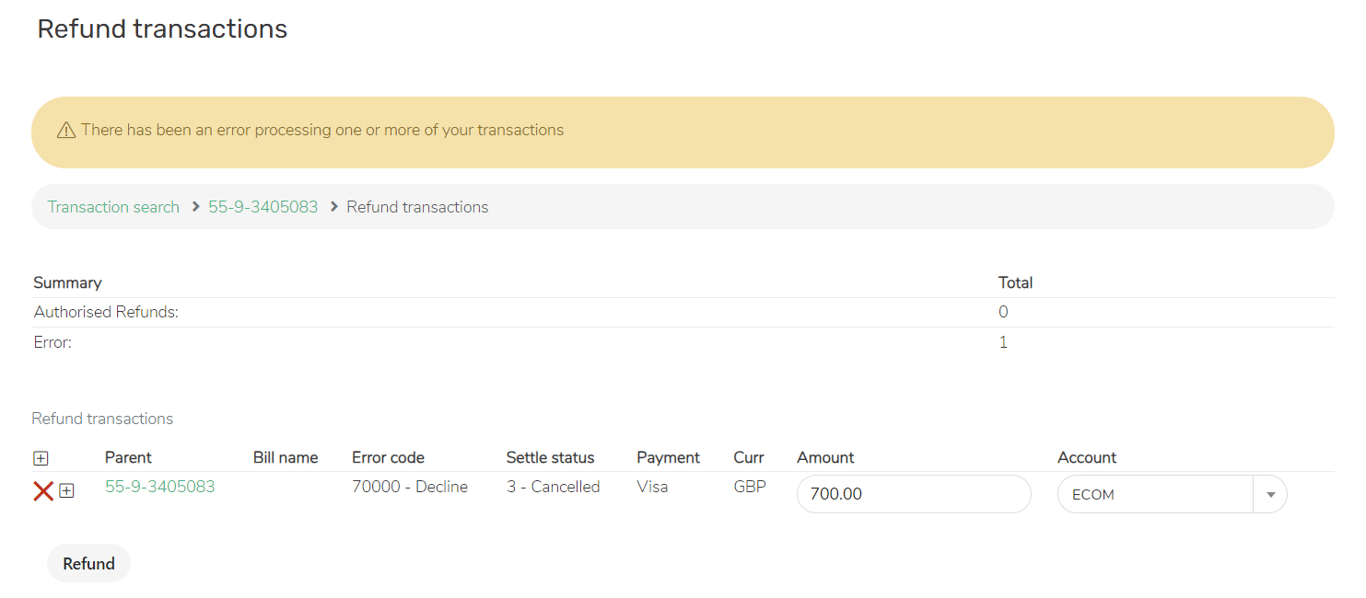
Task: Click the Authorised Refunds total of 0
Action: (1003, 312)
